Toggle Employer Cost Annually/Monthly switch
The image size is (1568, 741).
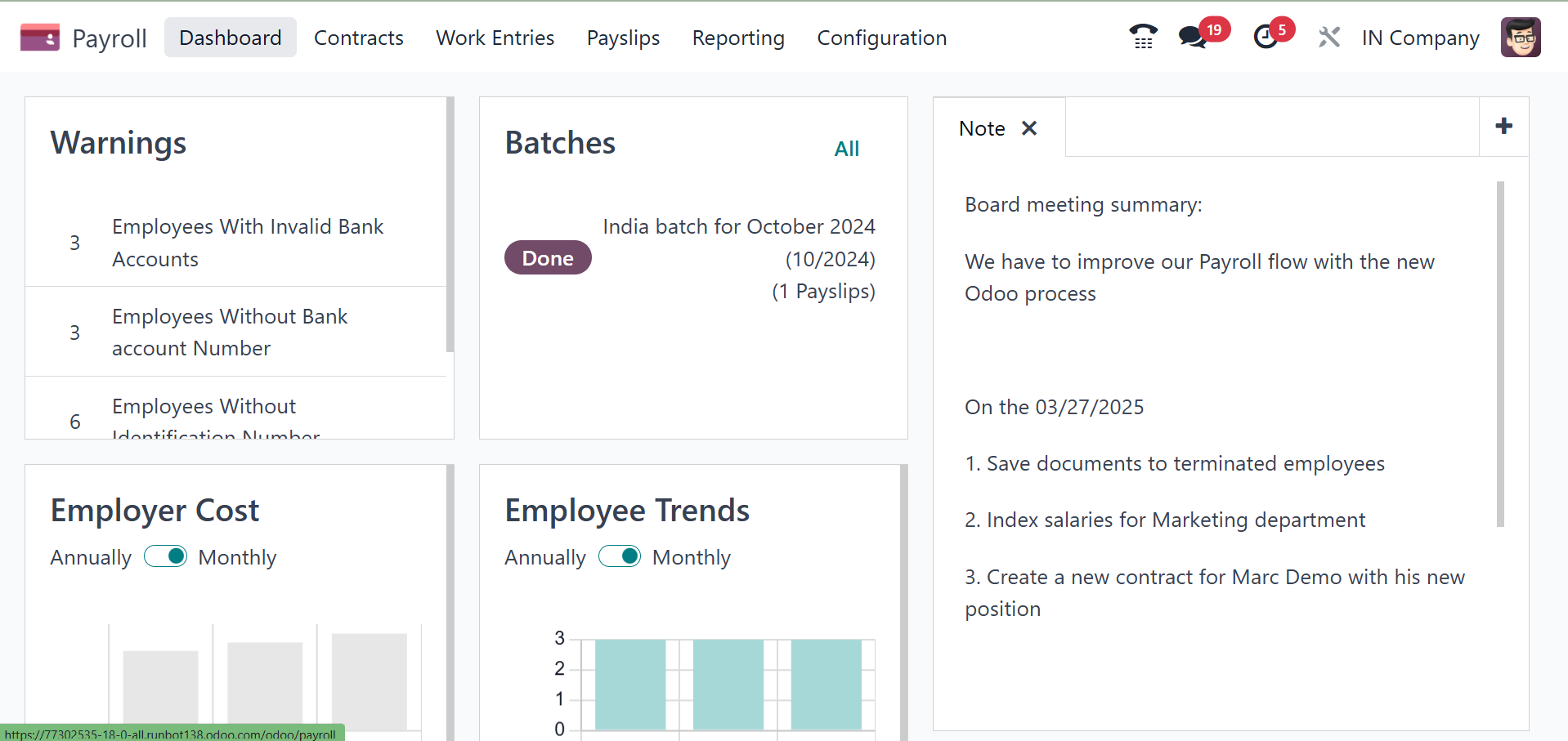tap(166, 557)
